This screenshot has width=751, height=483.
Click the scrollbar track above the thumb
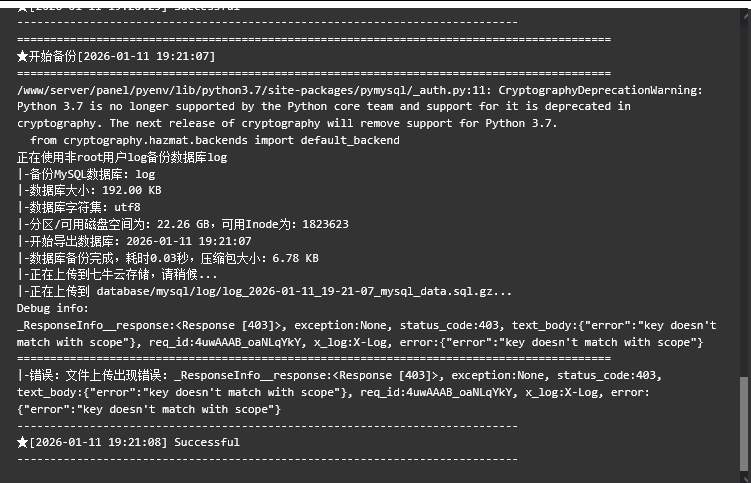[743, 200]
